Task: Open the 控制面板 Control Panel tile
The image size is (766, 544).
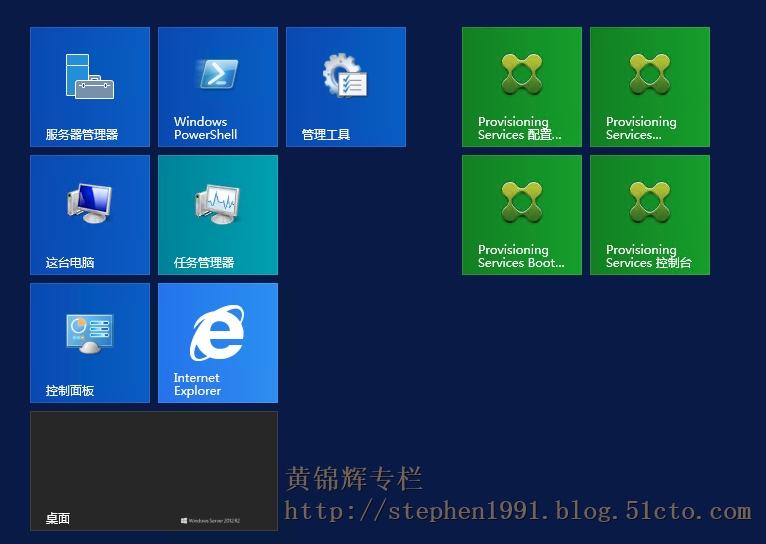Action: point(90,343)
